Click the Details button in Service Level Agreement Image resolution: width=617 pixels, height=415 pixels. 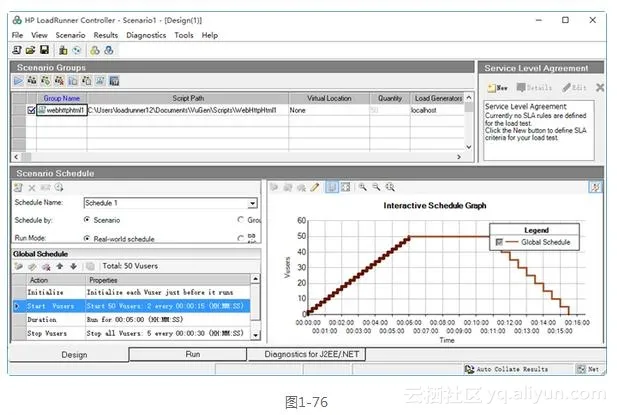click(x=534, y=87)
